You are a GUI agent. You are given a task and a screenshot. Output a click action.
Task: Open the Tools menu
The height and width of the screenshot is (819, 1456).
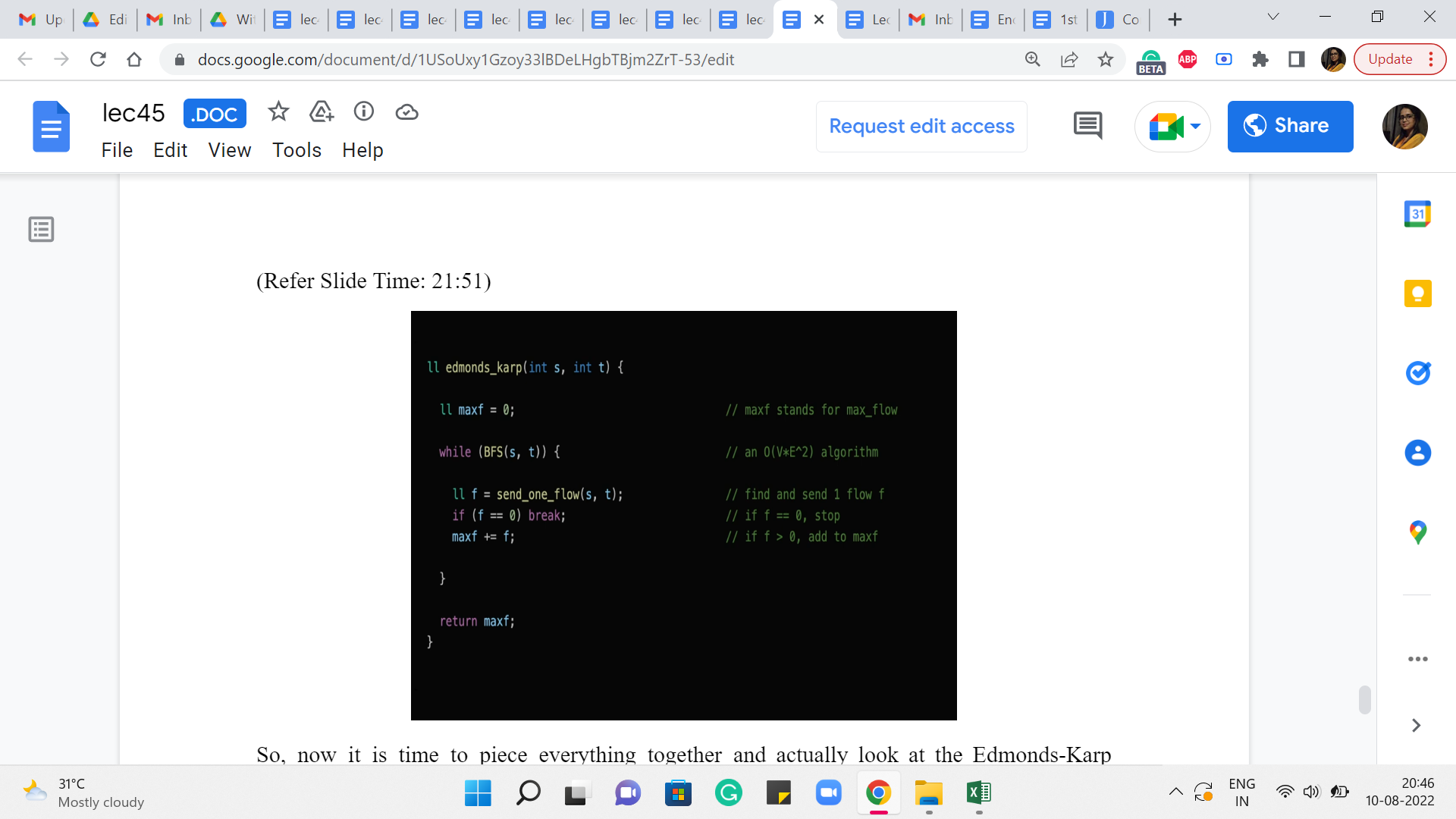pyautogui.click(x=297, y=150)
